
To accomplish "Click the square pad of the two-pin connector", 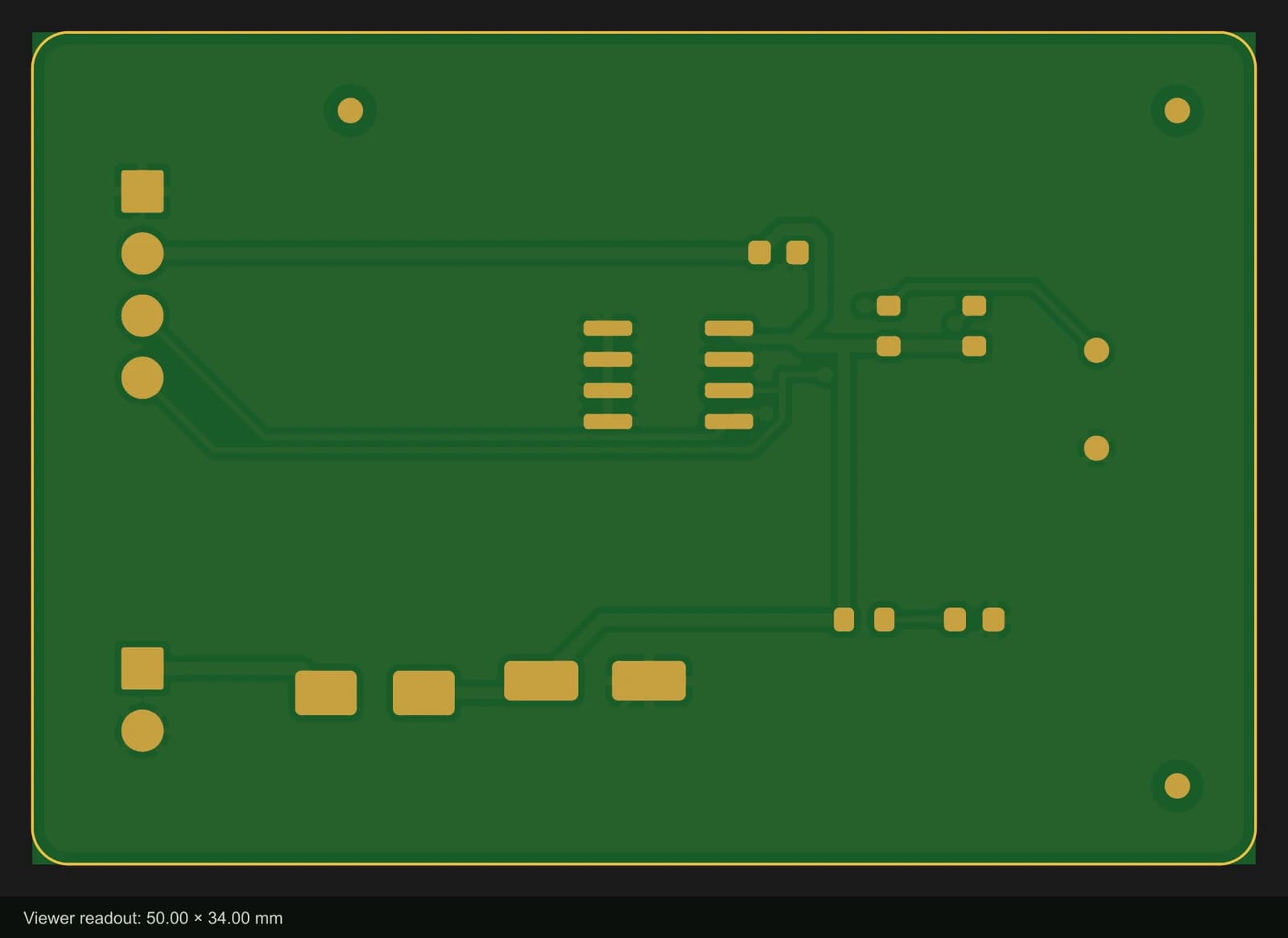I will tap(142, 668).
